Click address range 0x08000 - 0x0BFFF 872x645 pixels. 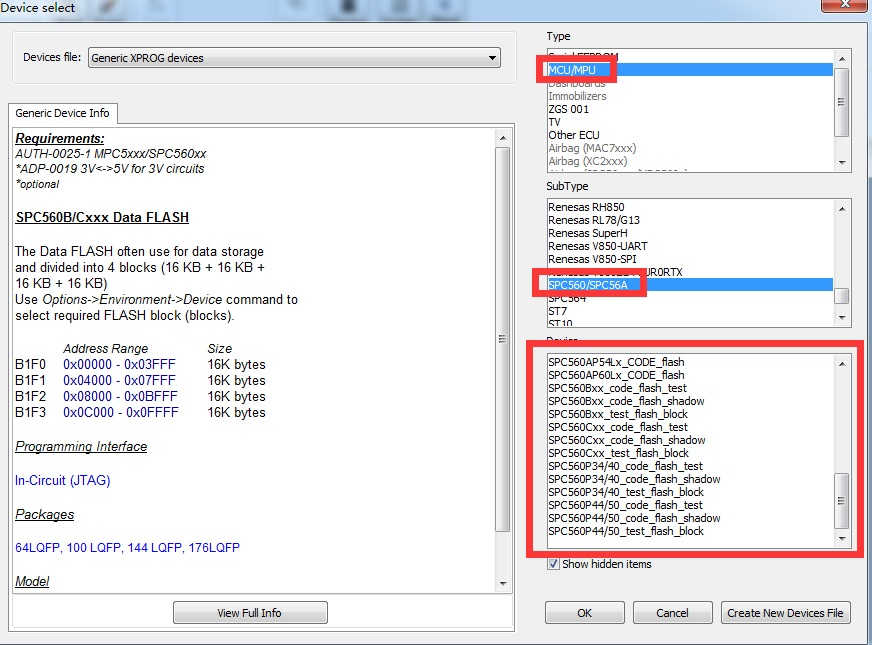tap(120, 397)
